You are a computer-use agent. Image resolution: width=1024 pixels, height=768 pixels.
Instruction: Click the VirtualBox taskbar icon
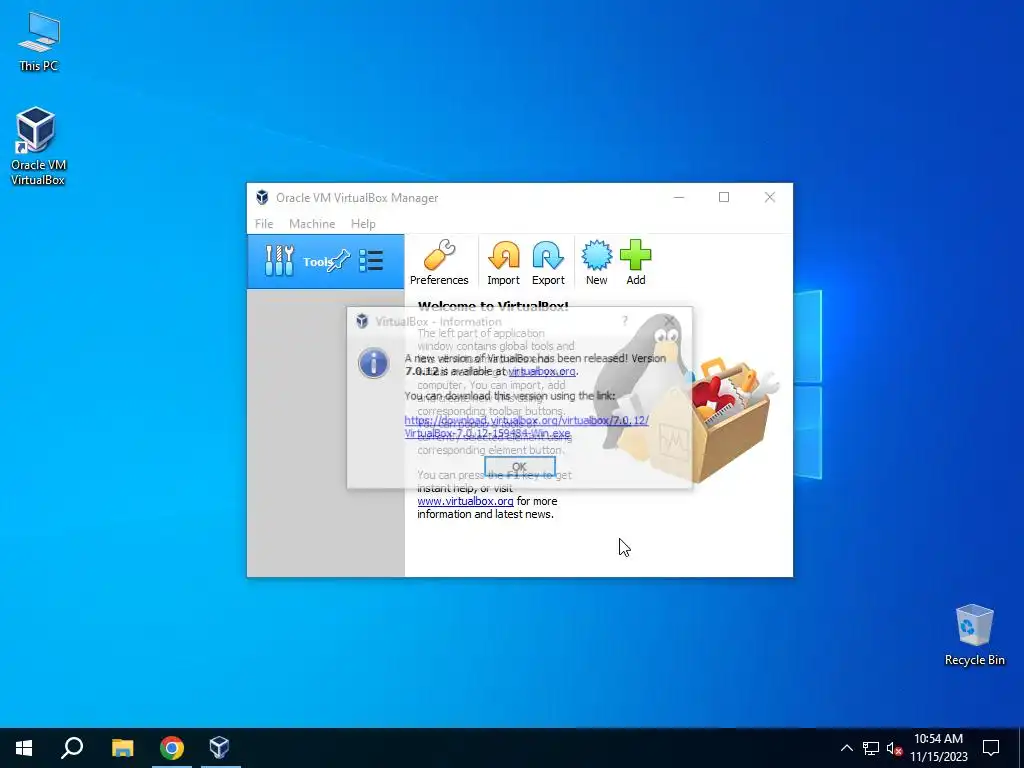[220, 748]
